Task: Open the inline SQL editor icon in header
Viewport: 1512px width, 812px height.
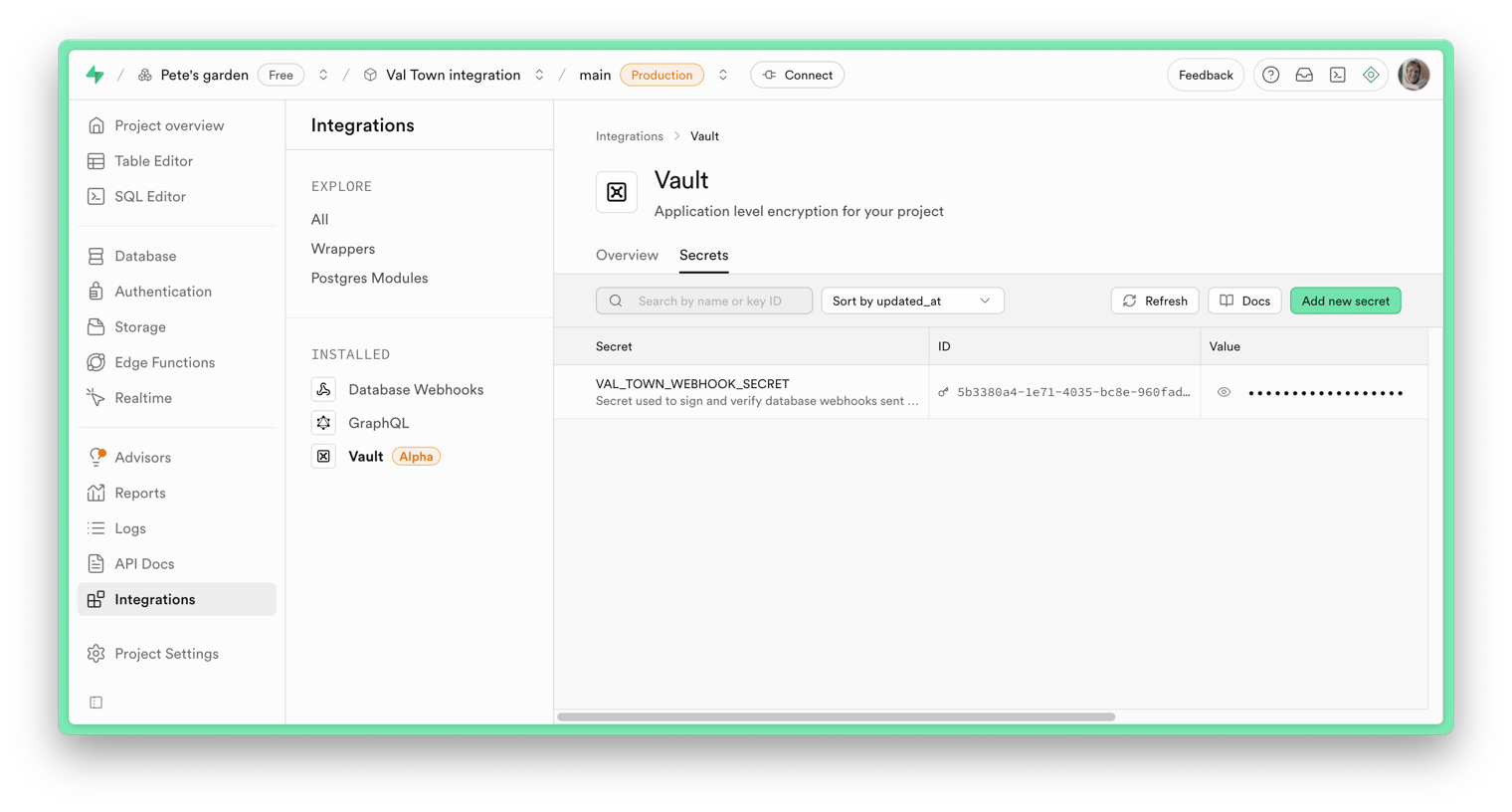Action: (x=1338, y=75)
